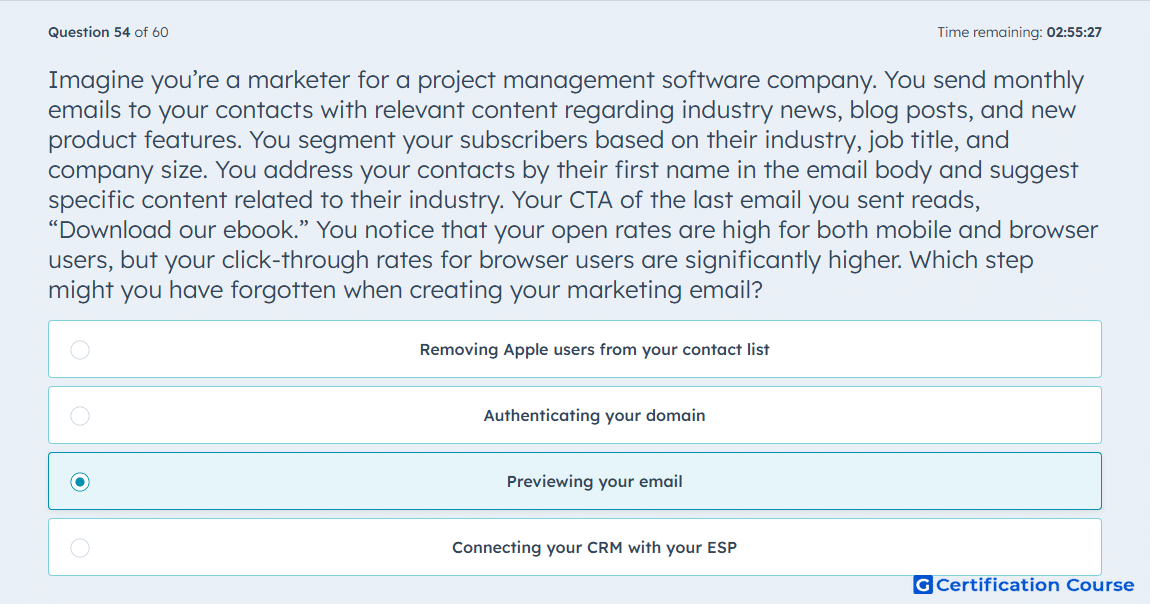
Task: Click answer text 'Removing Apple users from your contact list'
Action: point(594,350)
